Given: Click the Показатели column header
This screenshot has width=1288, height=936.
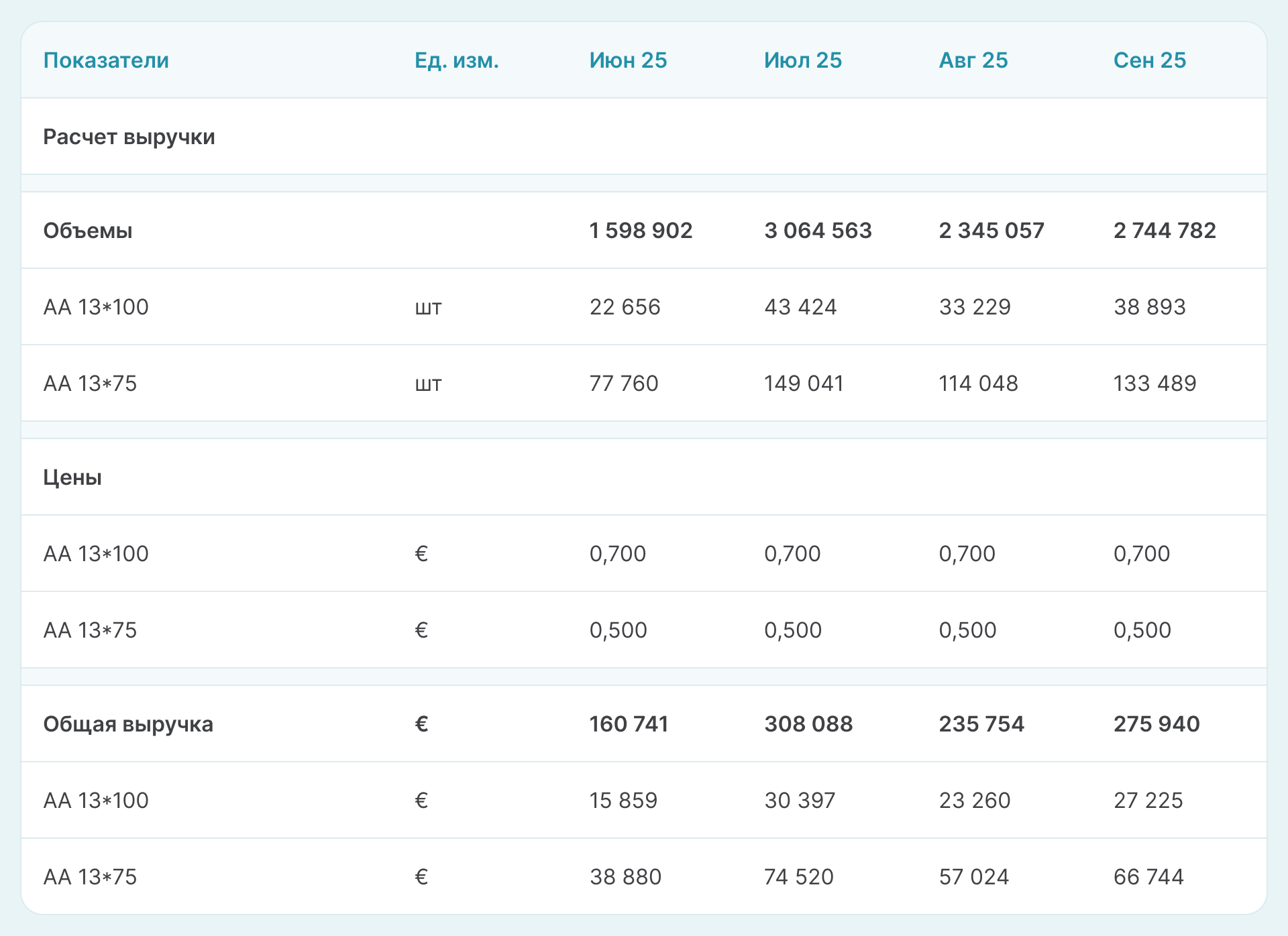Looking at the screenshot, I should (x=106, y=60).
